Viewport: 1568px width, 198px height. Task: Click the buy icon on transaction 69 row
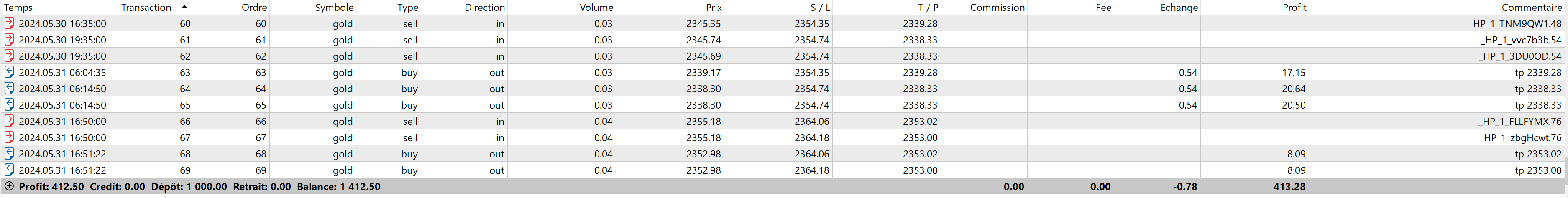[x=9, y=171]
